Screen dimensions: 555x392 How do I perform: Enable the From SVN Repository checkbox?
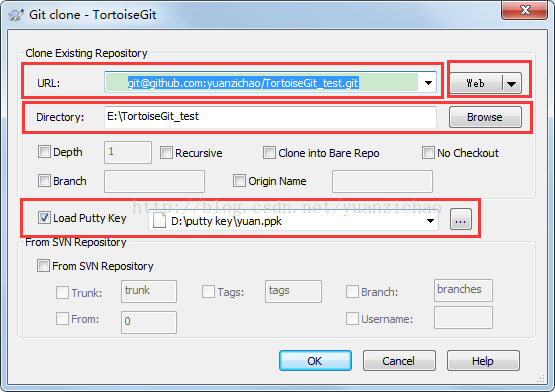43,266
